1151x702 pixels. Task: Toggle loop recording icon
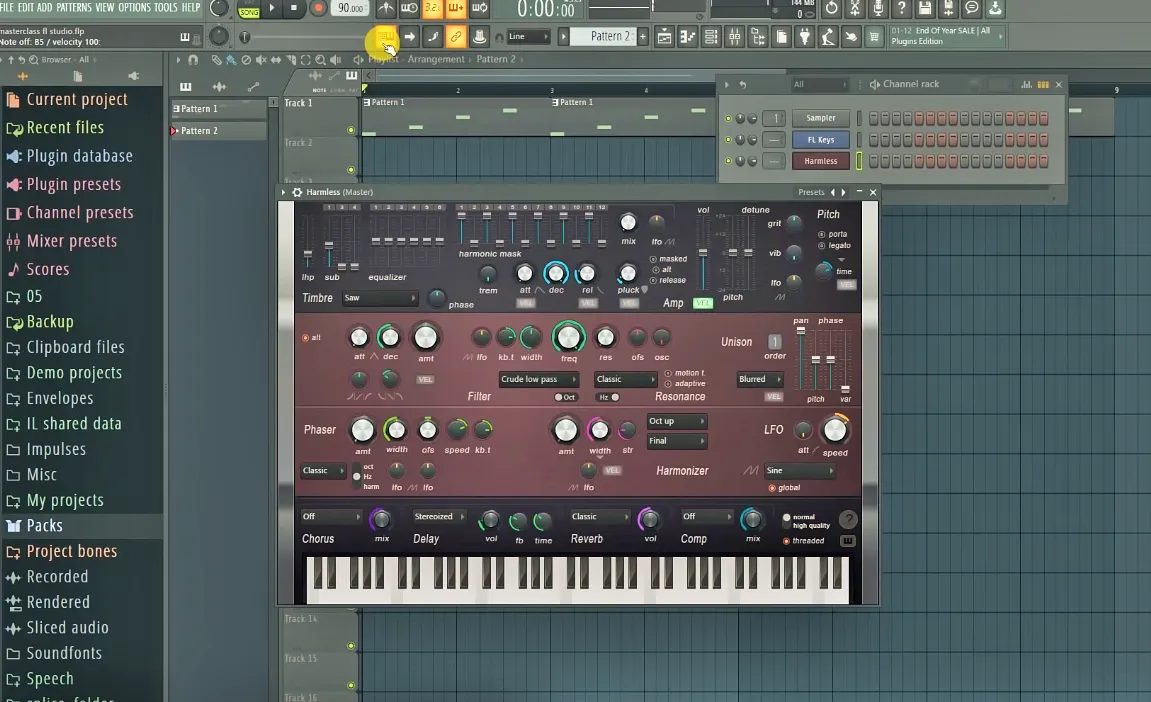coord(479,8)
